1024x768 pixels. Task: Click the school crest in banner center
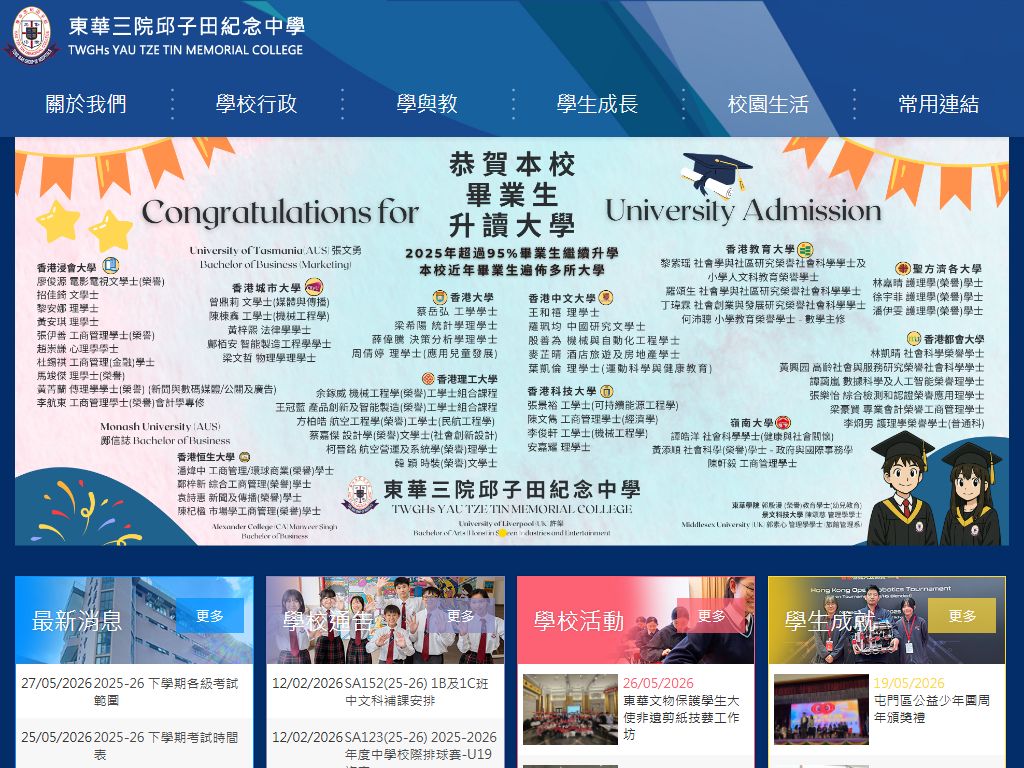click(360, 496)
